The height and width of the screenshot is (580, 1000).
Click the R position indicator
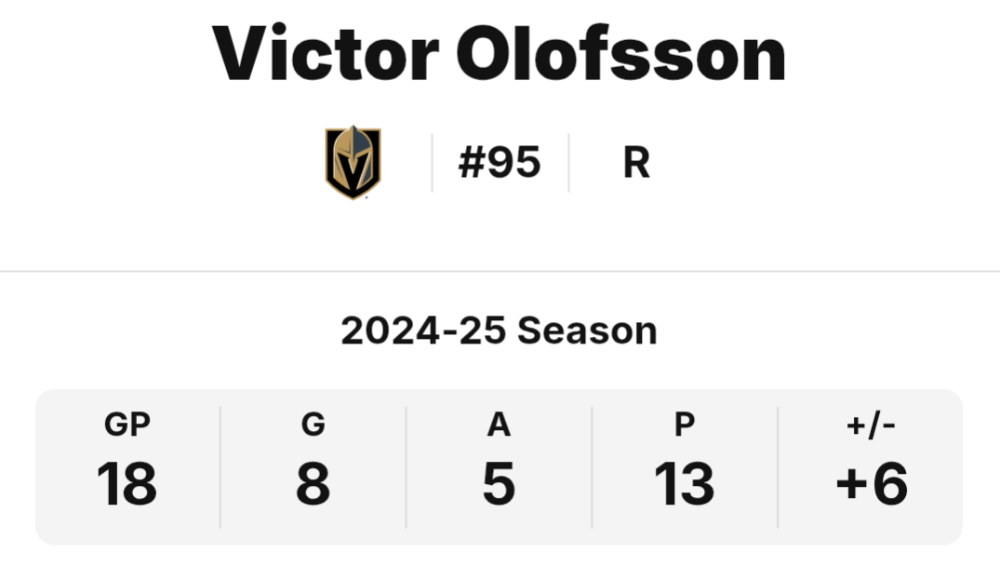tap(636, 163)
